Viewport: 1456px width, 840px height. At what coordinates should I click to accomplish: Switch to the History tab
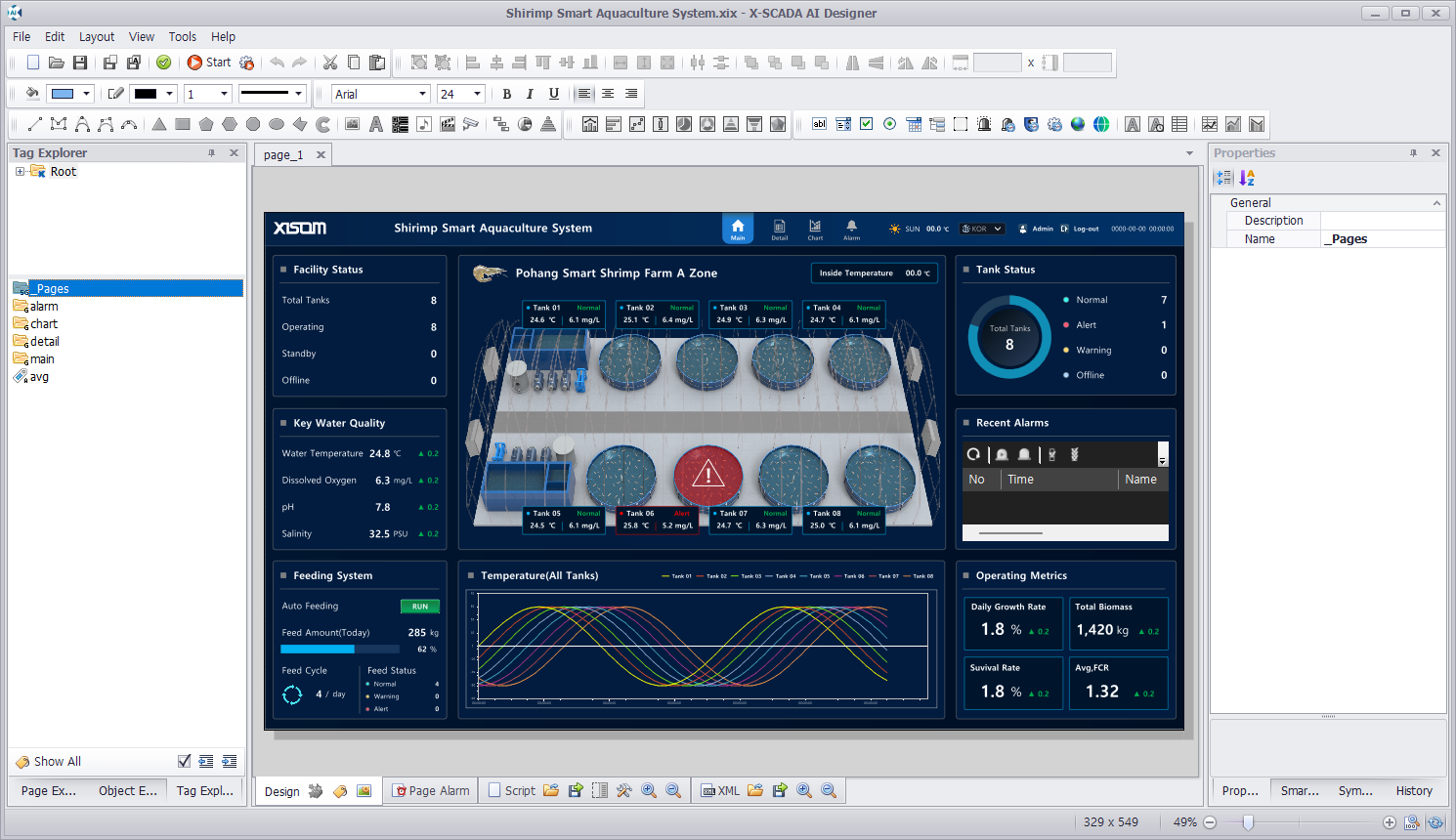coord(1414,791)
